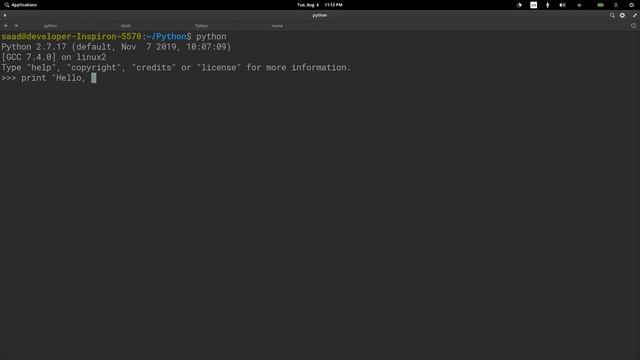Click the ~/Python path text

click(x=166, y=36)
